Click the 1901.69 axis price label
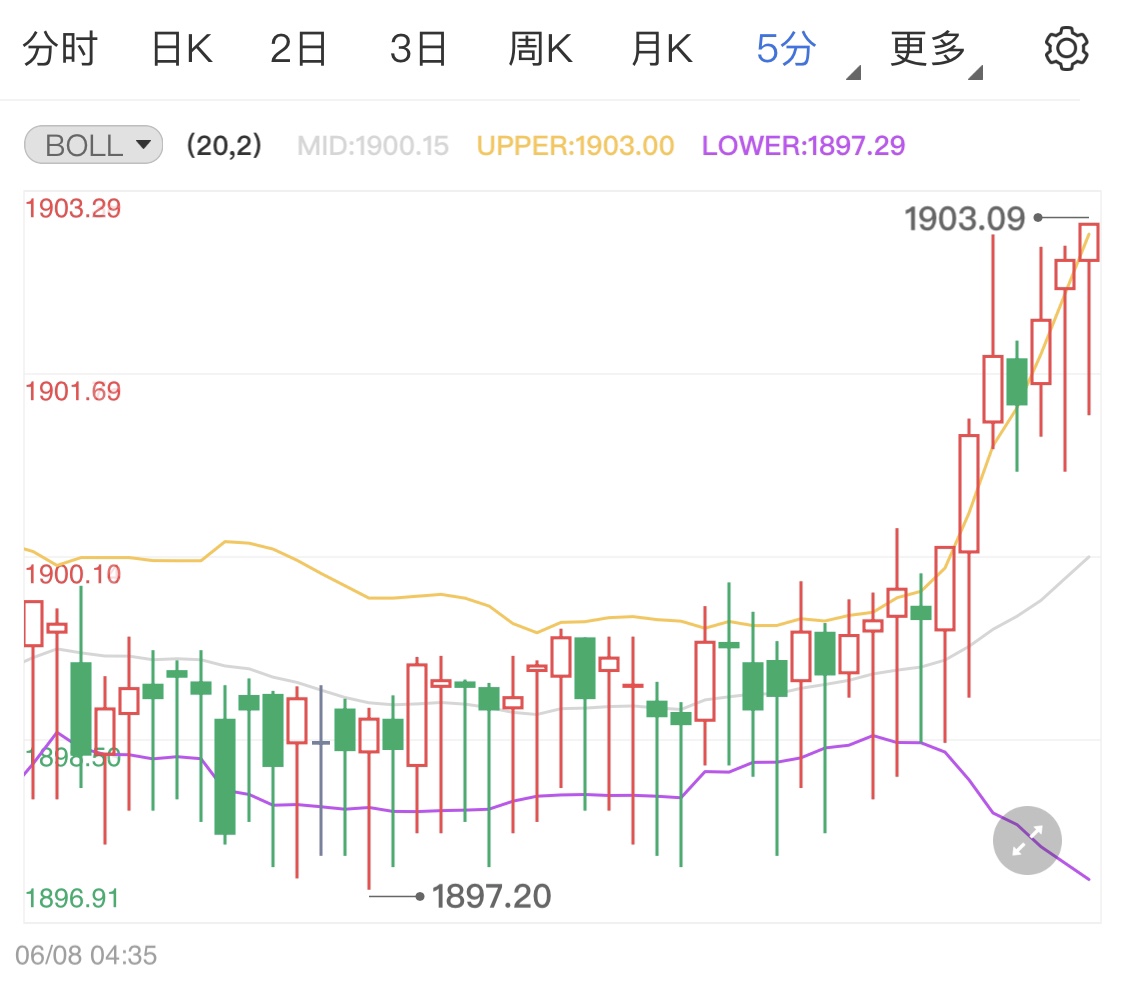1125x987 pixels. [72, 392]
